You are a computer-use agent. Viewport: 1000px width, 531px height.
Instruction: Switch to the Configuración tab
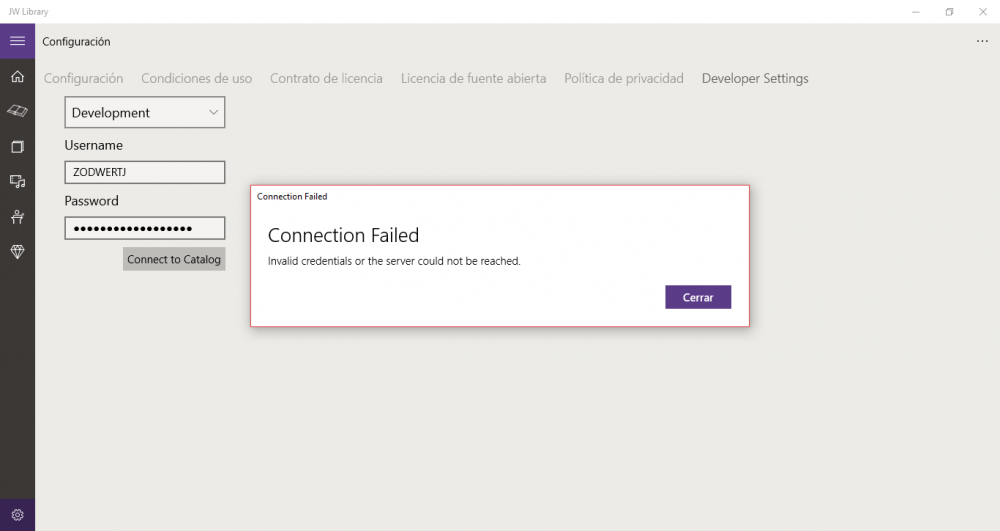(x=84, y=78)
